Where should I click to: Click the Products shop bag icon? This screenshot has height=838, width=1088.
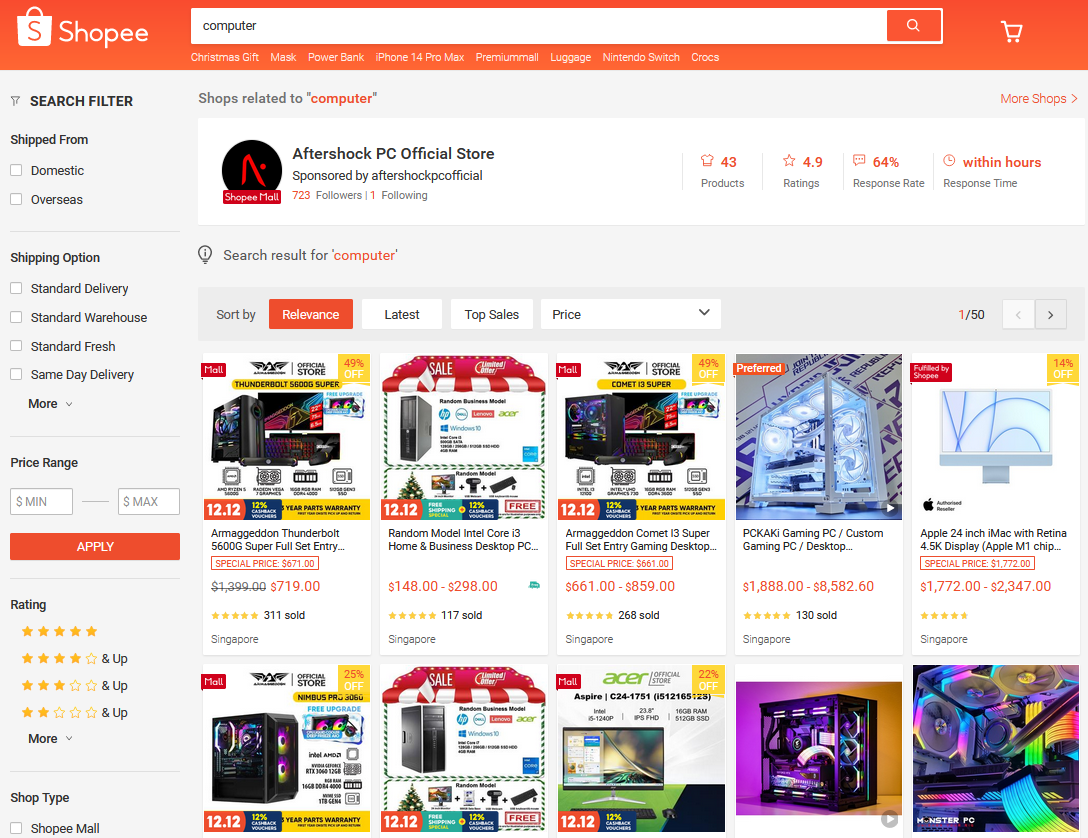[x=707, y=161]
